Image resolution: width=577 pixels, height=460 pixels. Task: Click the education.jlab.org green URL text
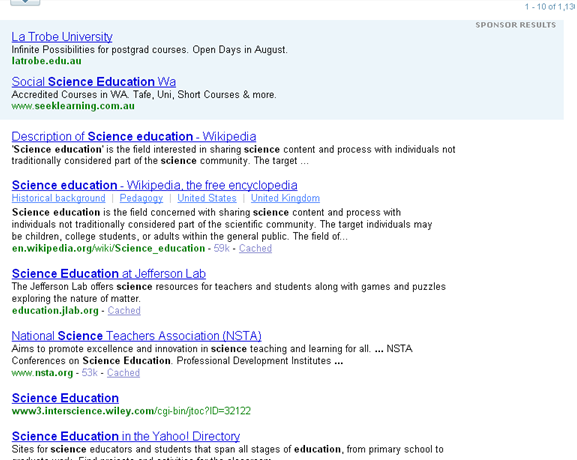pos(55,311)
